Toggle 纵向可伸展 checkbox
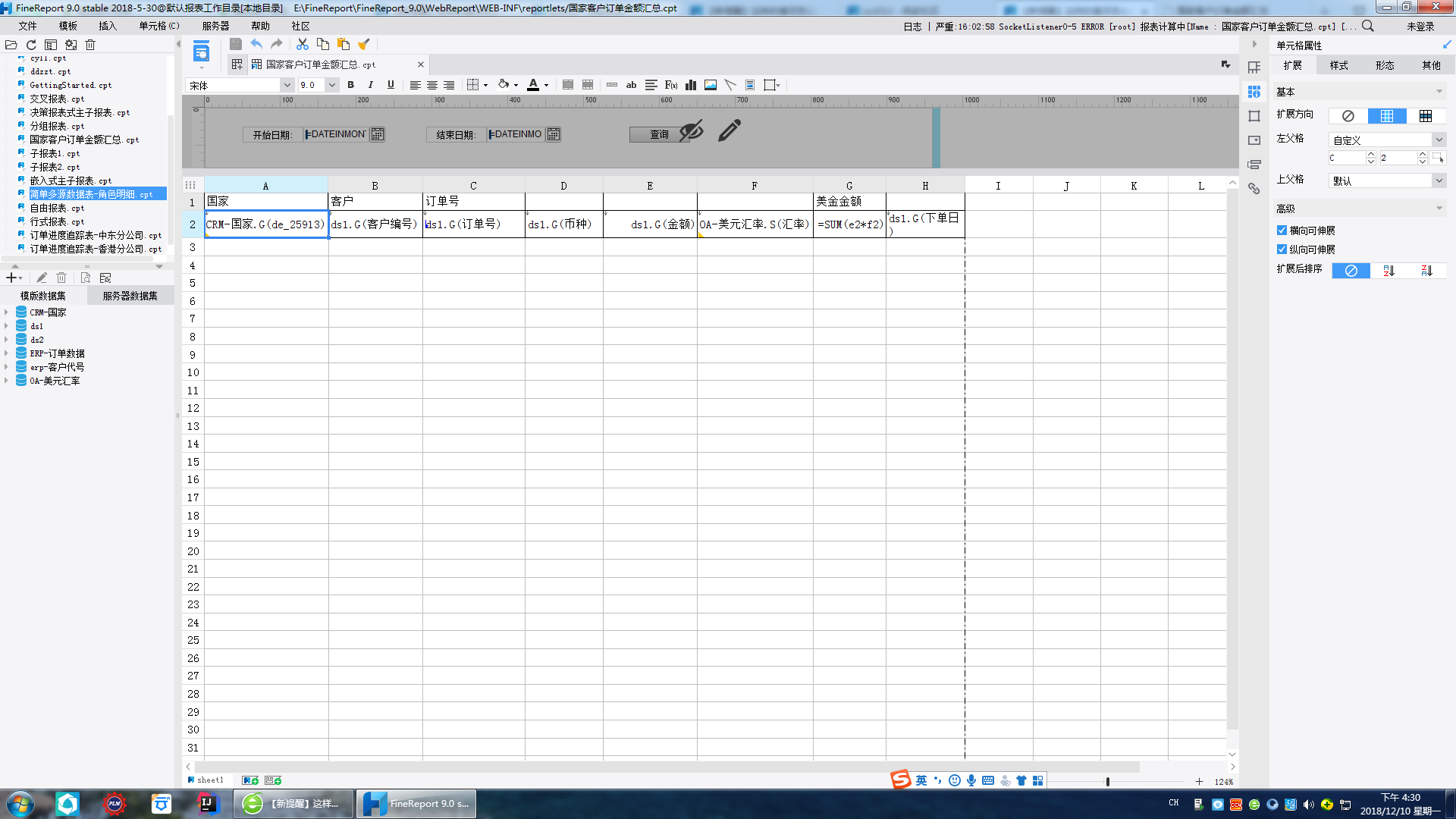This screenshot has height=819, width=1456. [x=1282, y=249]
